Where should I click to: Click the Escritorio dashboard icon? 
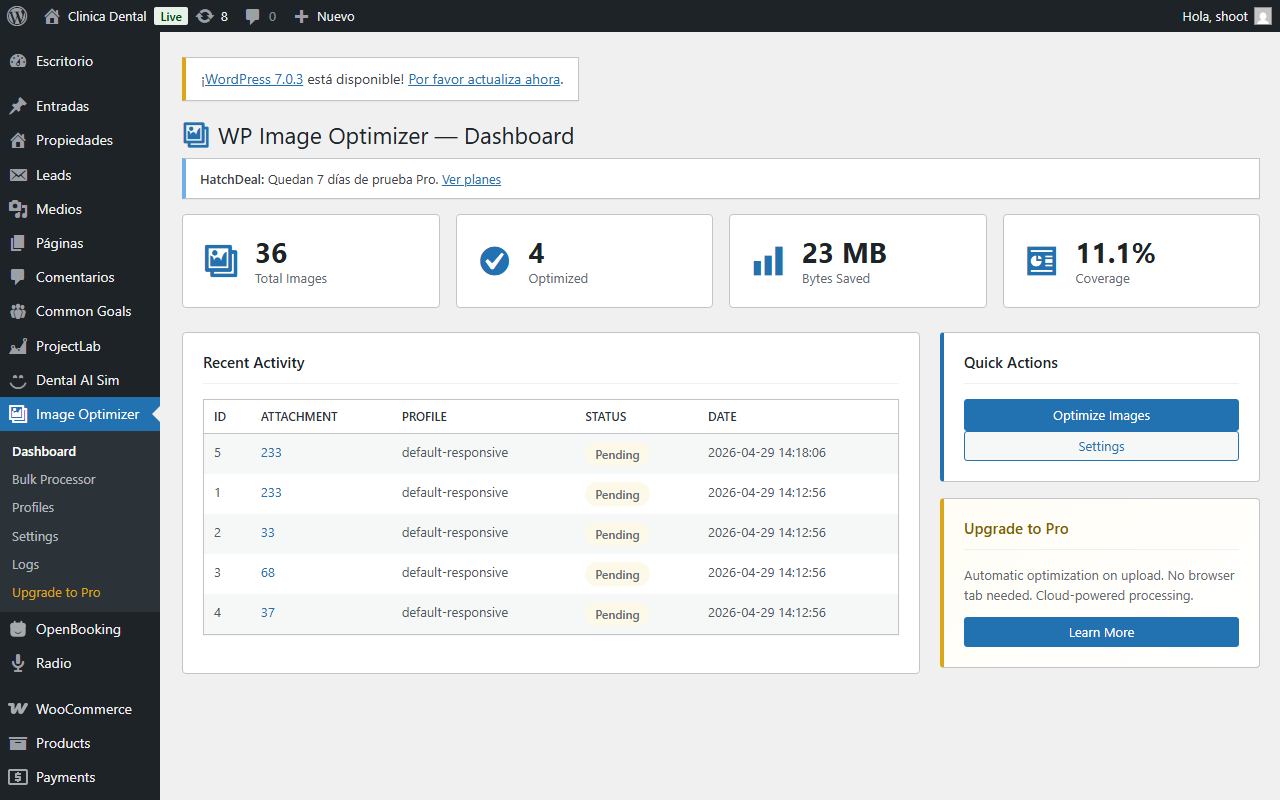coord(18,61)
